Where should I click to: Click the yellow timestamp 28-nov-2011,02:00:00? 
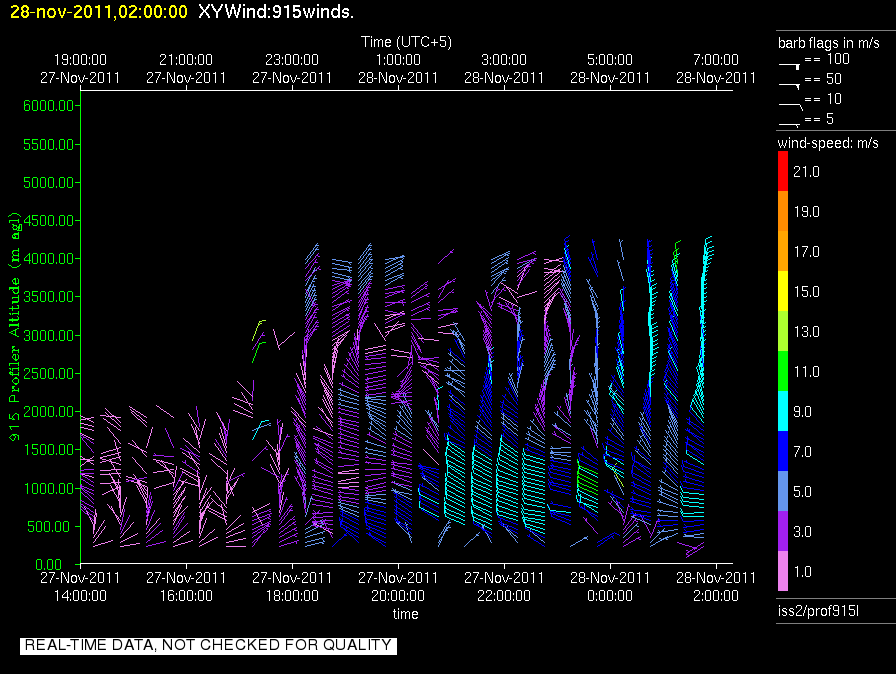pos(99,12)
